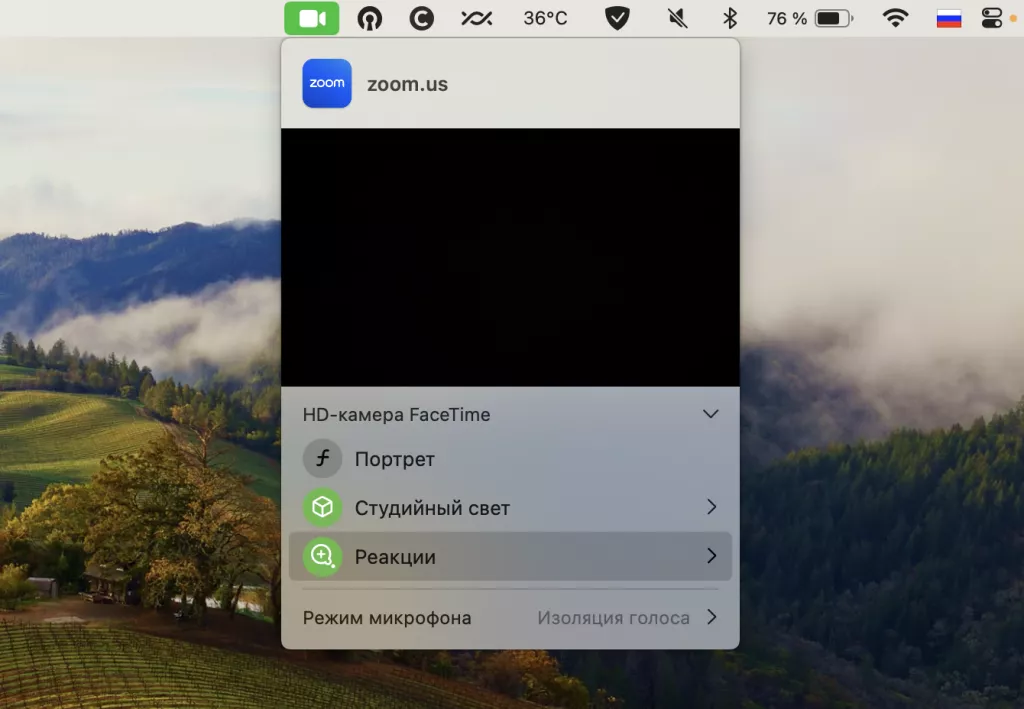Click the zoom.us app icon in the popup
1024x709 pixels.
pos(326,84)
